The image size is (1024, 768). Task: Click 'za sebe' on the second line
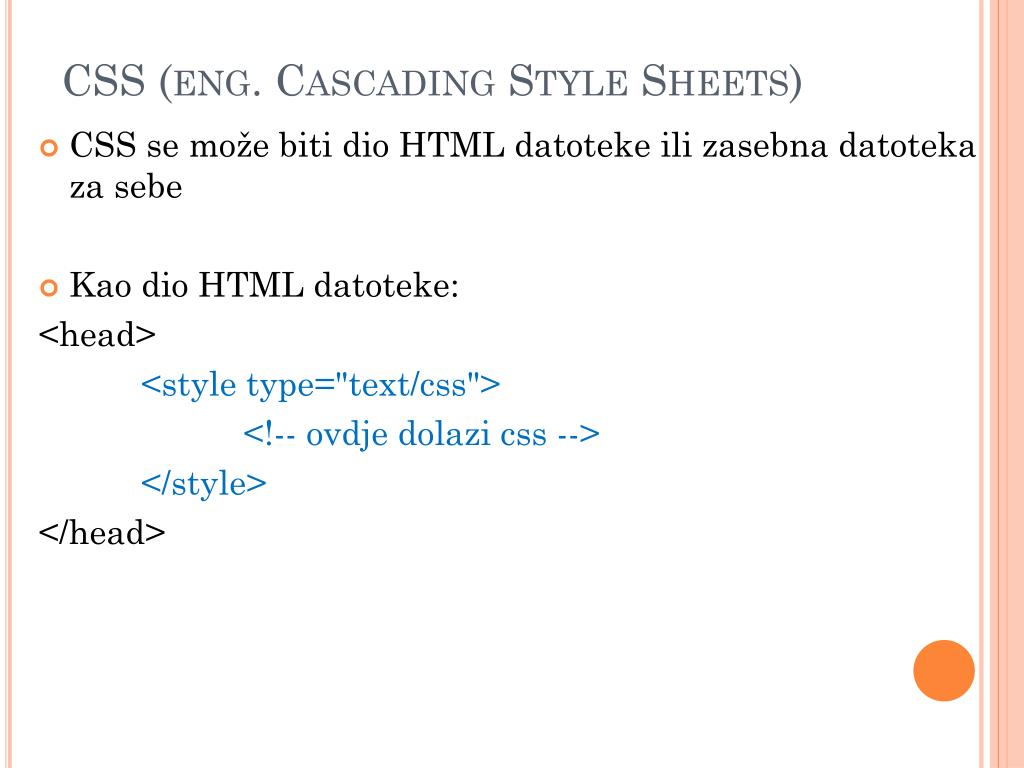126,188
